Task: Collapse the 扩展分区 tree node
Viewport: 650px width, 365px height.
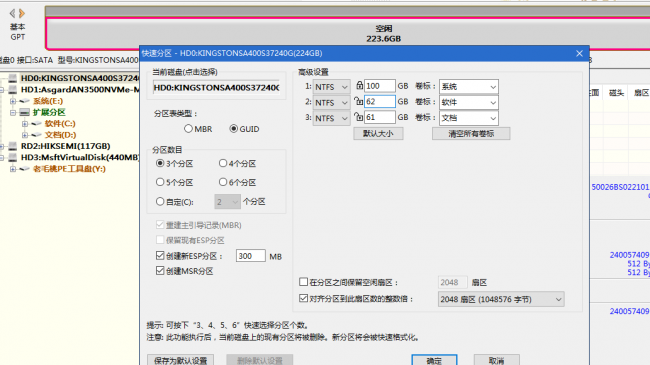Action: [13, 112]
